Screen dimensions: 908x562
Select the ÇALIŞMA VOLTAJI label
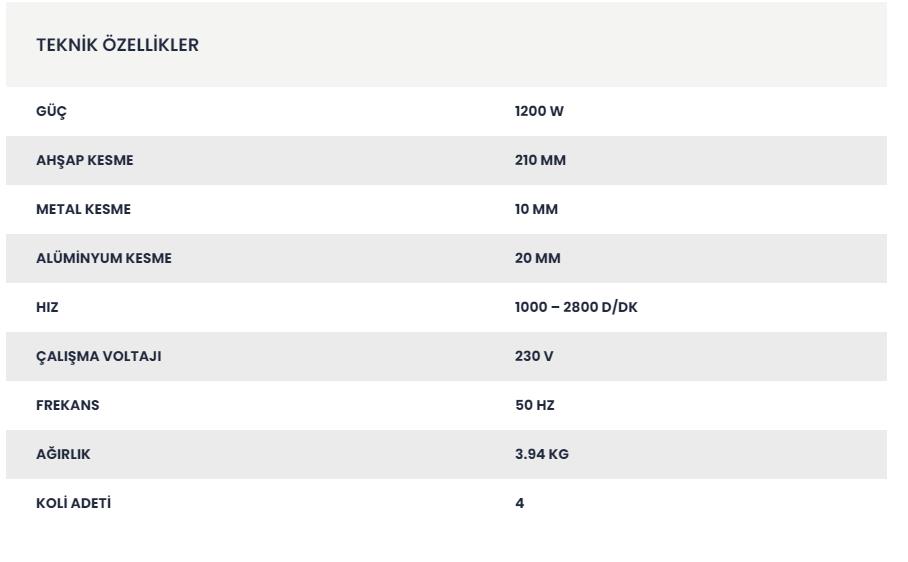(x=98, y=356)
